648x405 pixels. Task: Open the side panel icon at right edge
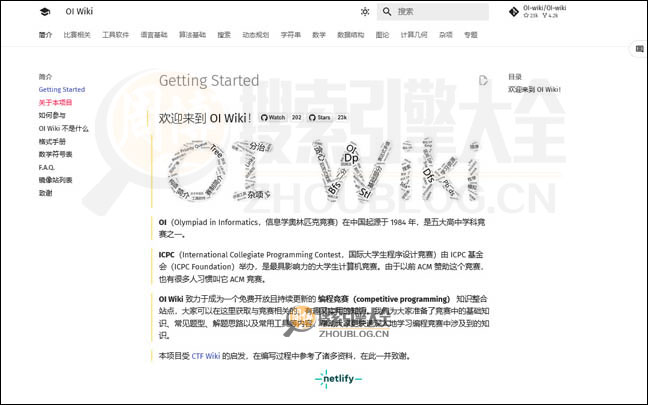[x=639, y=49]
